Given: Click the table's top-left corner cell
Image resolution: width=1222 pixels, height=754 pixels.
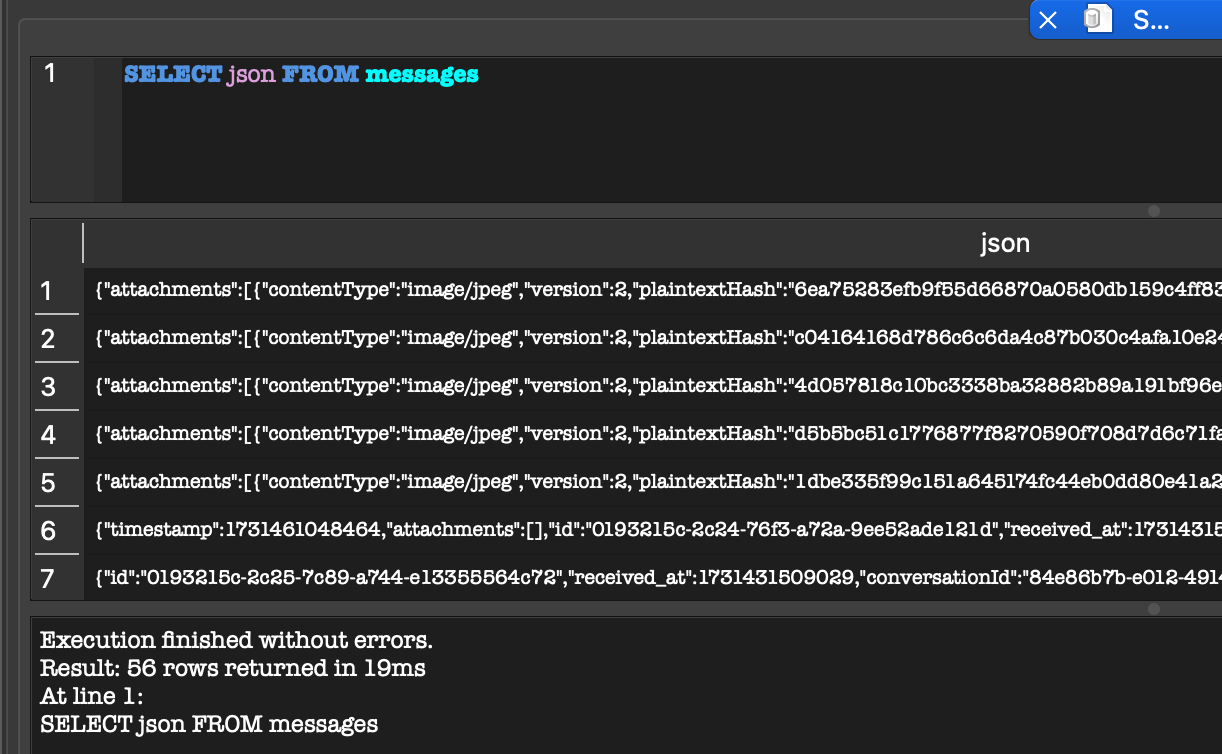Looking at the screenshot, I should pos(57,243).
